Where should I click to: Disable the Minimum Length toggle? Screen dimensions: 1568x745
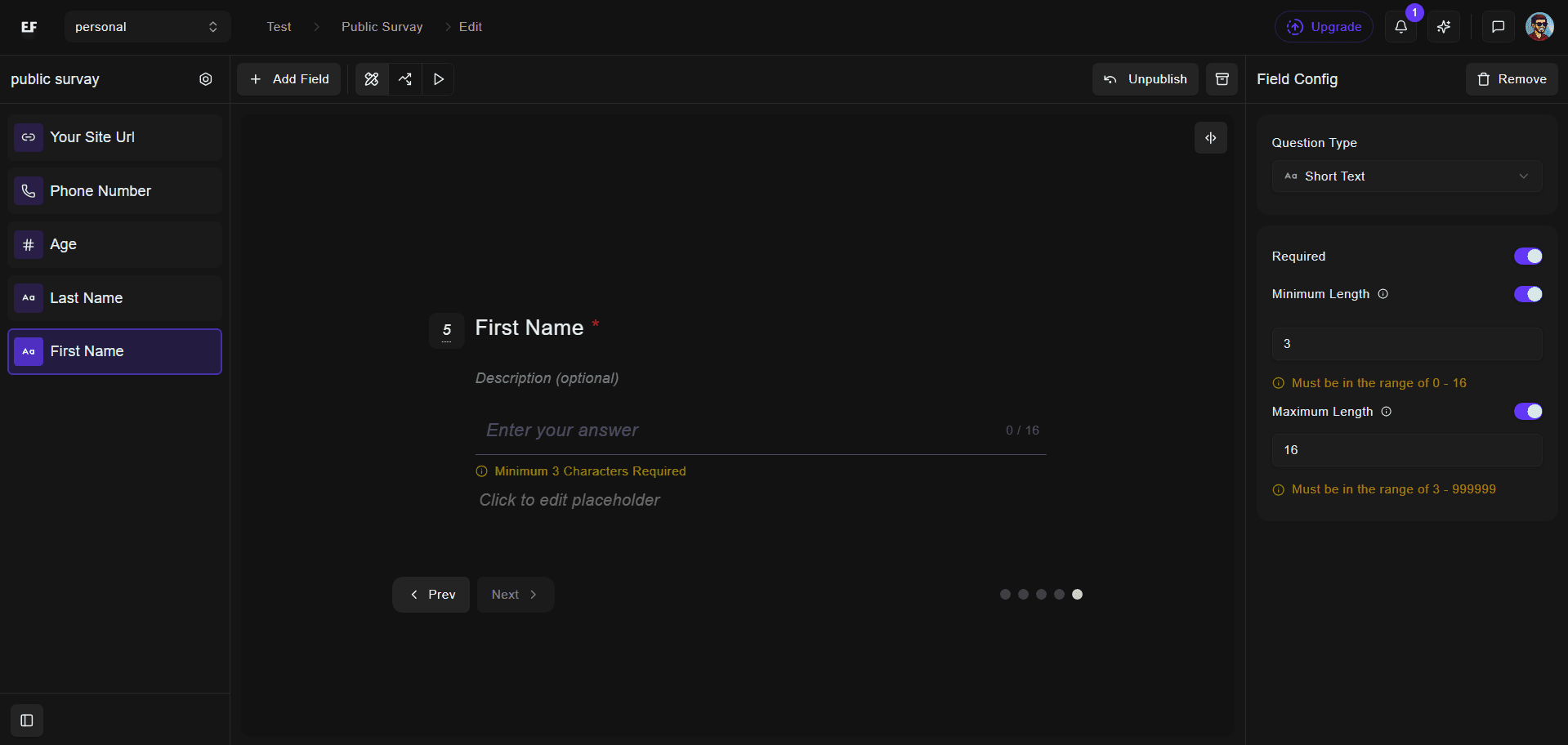pos(1527,294)
